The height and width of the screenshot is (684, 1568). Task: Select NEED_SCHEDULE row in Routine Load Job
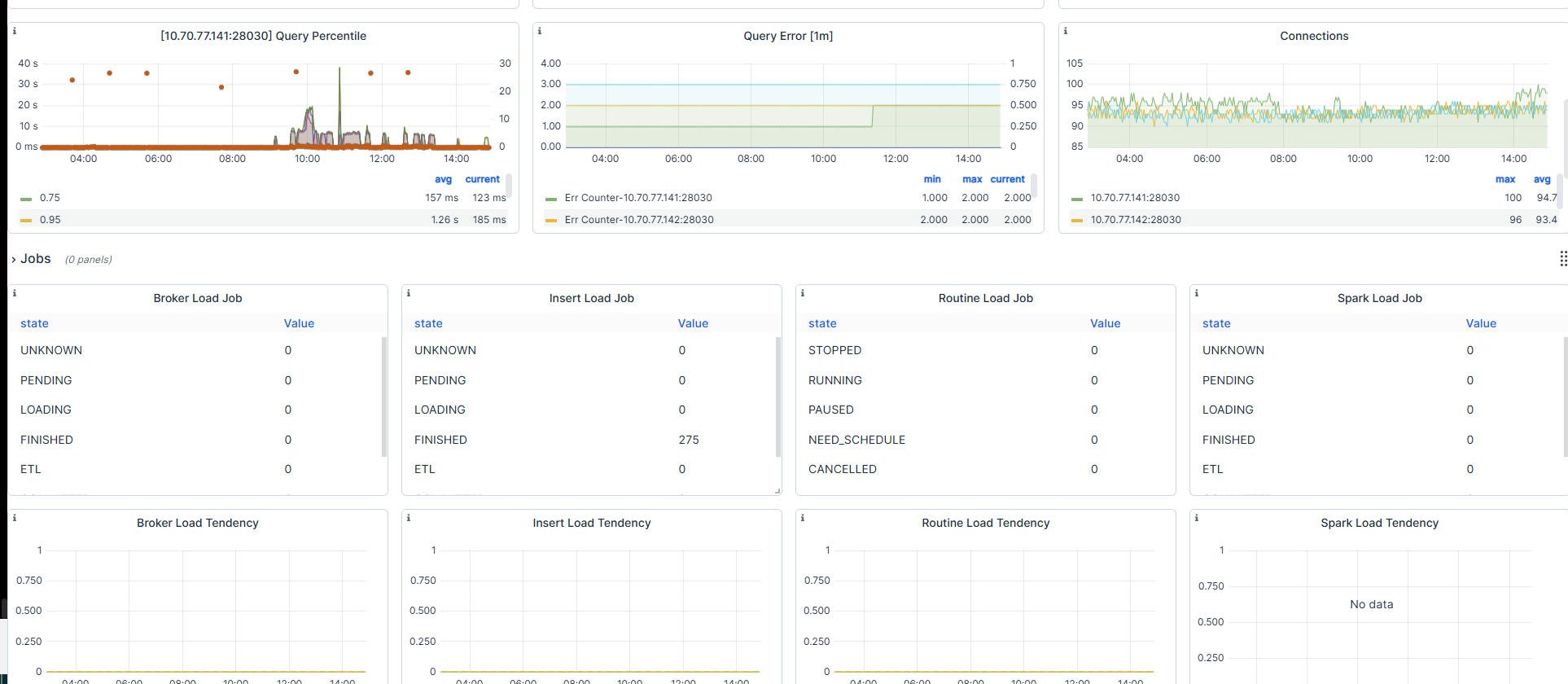[x=985, y=440]
